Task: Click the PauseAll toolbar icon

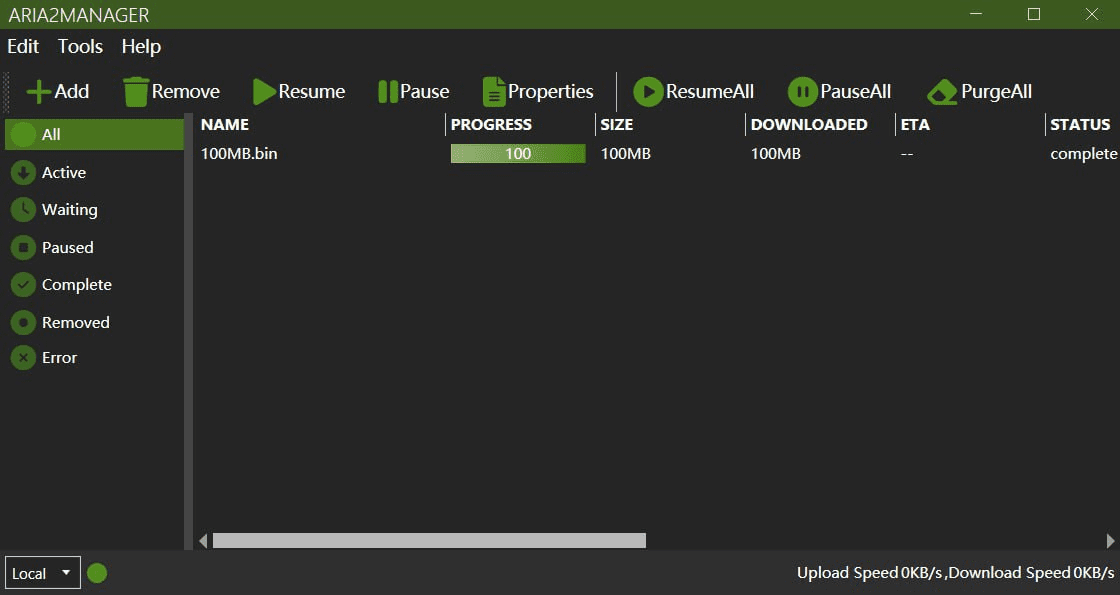Action: tap(802, 92)
